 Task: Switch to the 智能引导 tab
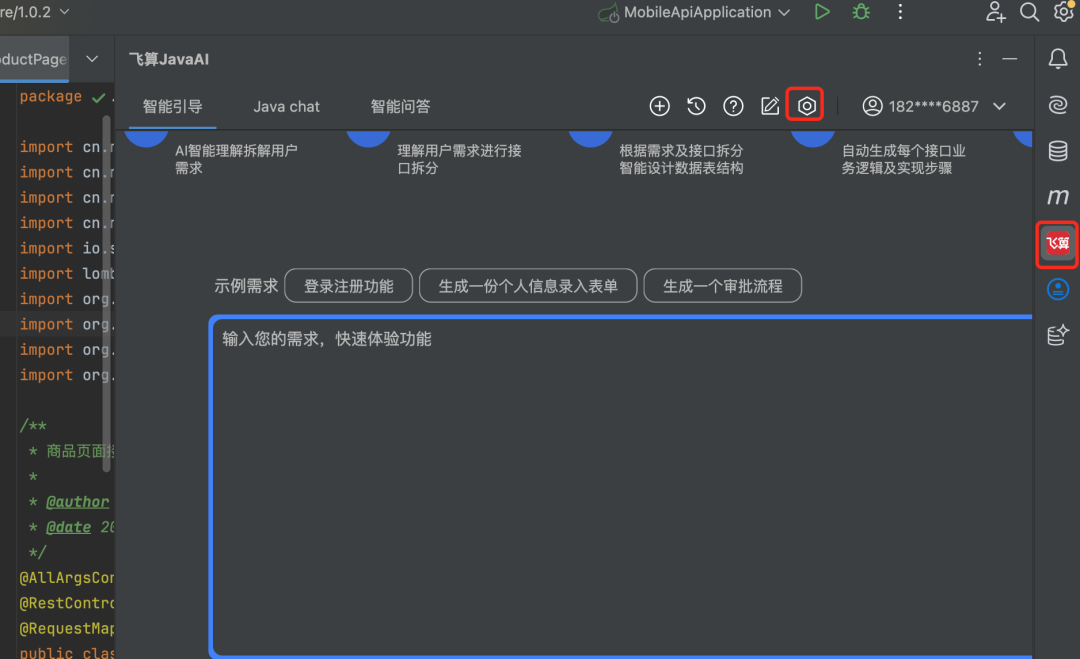click(x=172, y=106)
